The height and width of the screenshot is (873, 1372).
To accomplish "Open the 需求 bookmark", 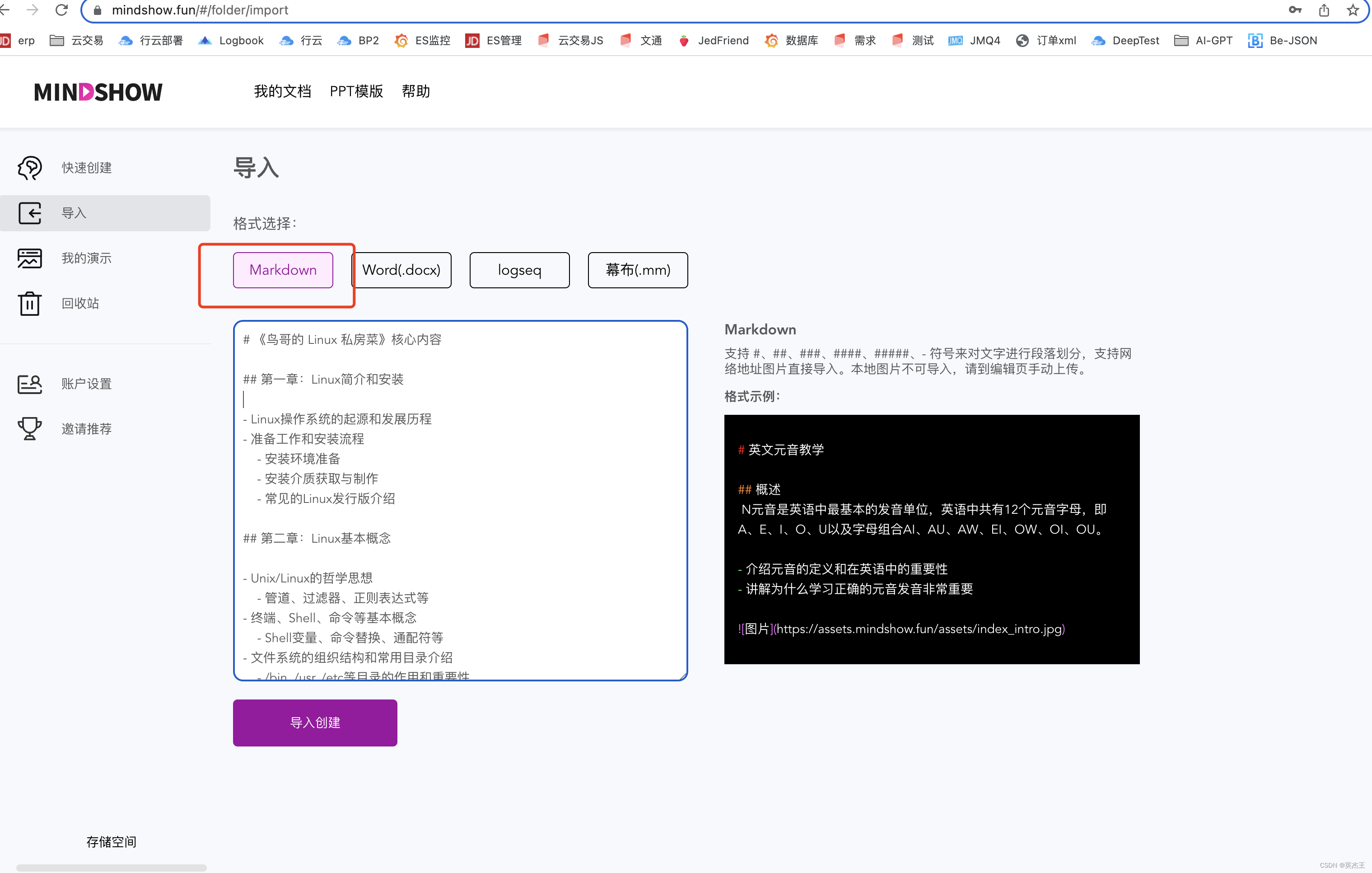I will tap(854, 41).
